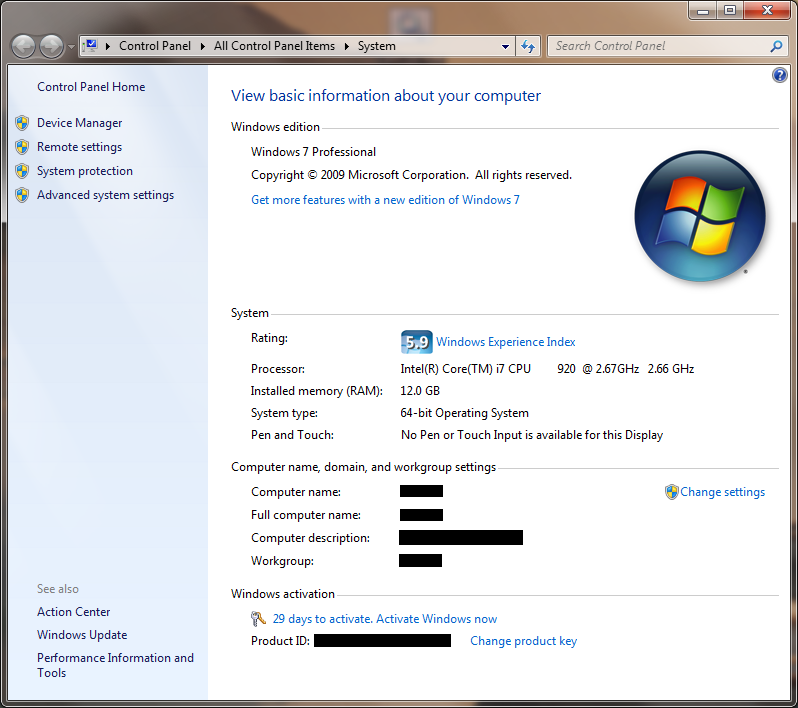Minimize the System window

pos(703,10)
